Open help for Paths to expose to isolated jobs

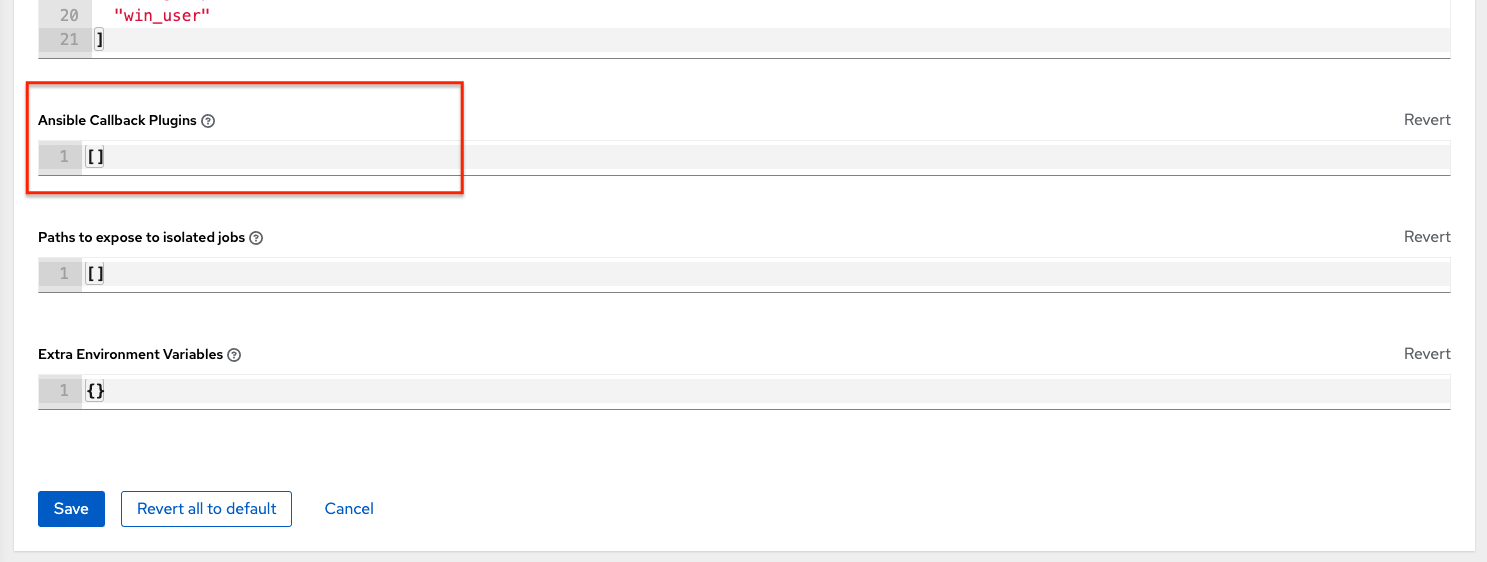256,238
